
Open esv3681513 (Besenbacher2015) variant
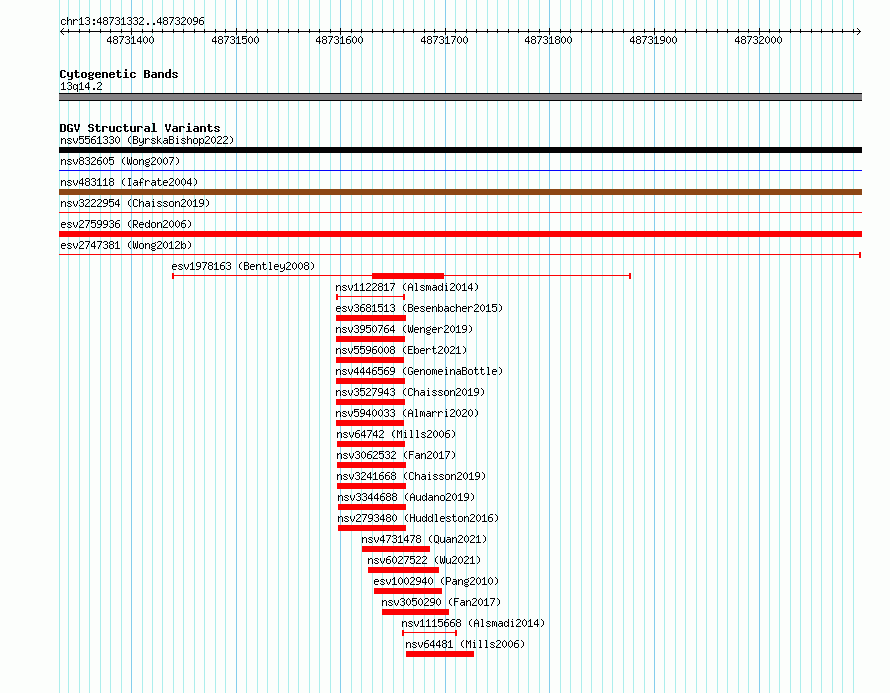click(x=419, y=308)
